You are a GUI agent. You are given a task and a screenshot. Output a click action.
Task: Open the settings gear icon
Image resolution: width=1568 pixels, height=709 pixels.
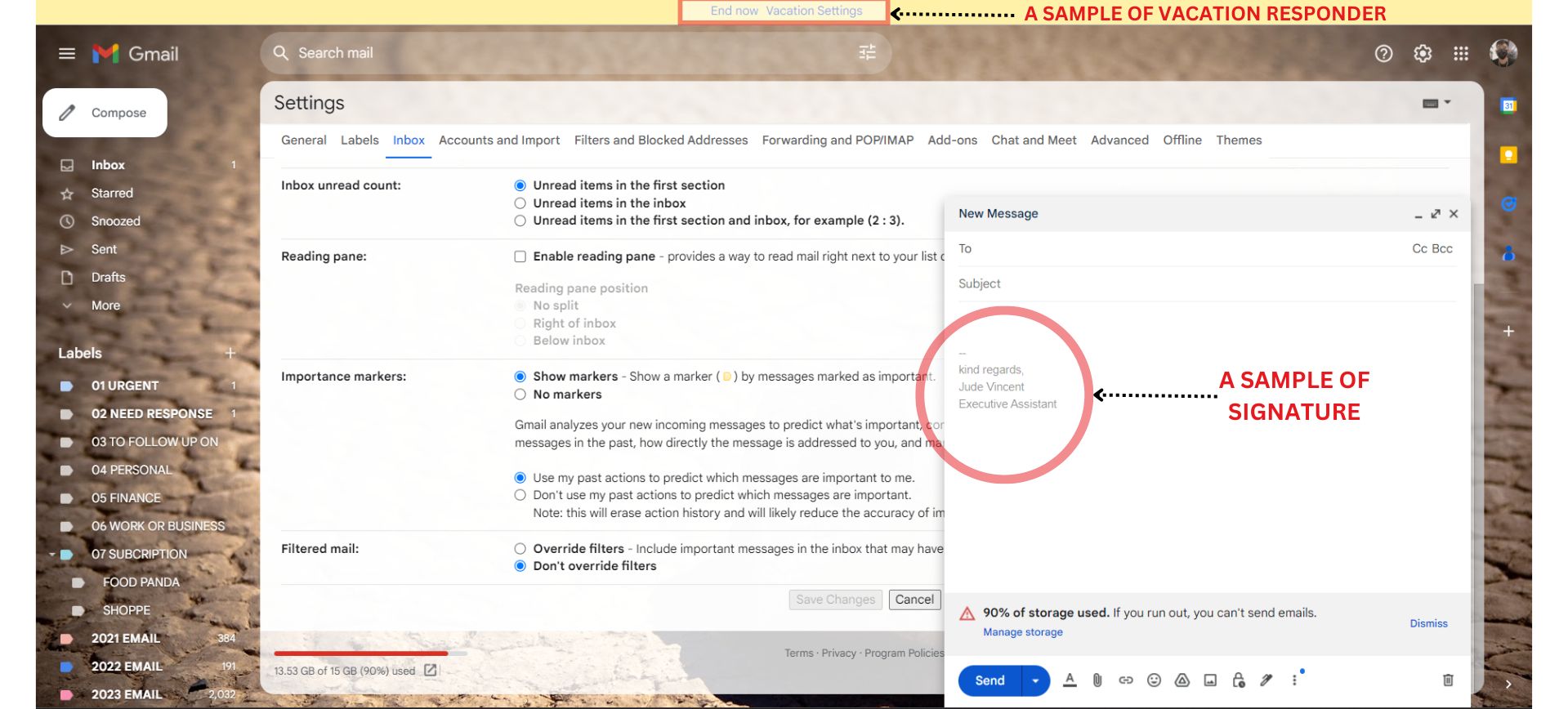[1423, 54]
